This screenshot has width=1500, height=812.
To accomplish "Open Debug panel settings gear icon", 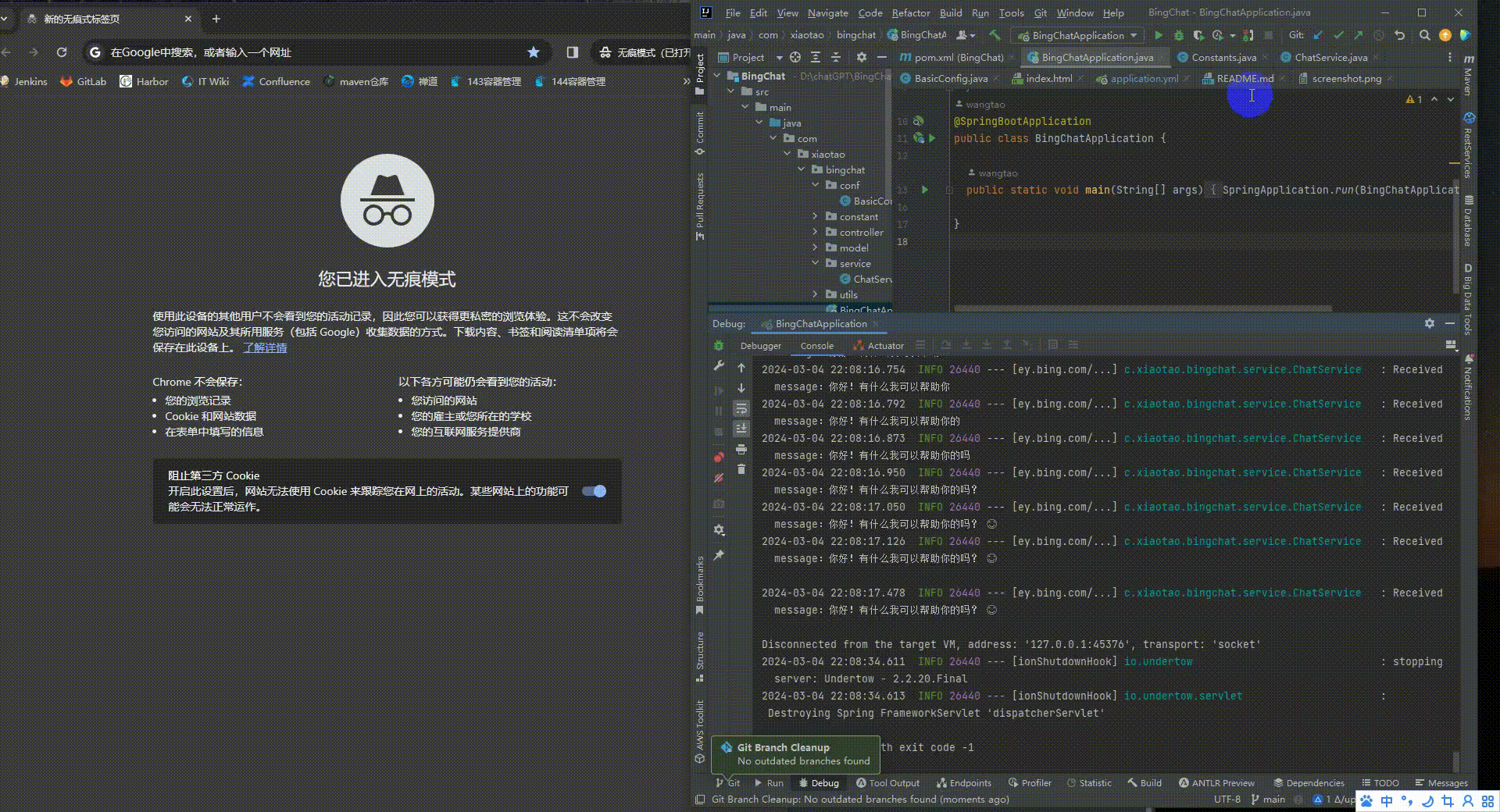I will coord(1429,323).
